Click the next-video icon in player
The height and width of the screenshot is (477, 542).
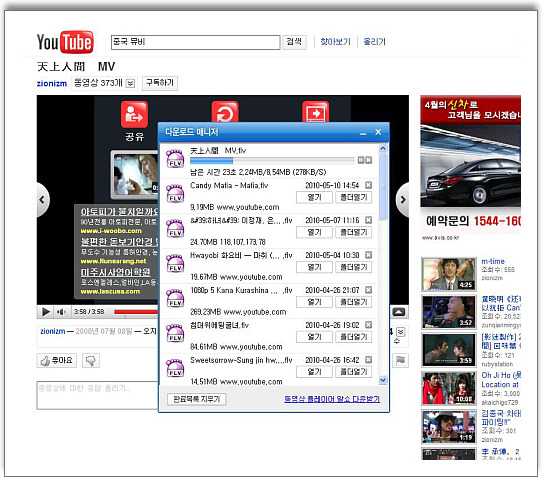(315, 112)
